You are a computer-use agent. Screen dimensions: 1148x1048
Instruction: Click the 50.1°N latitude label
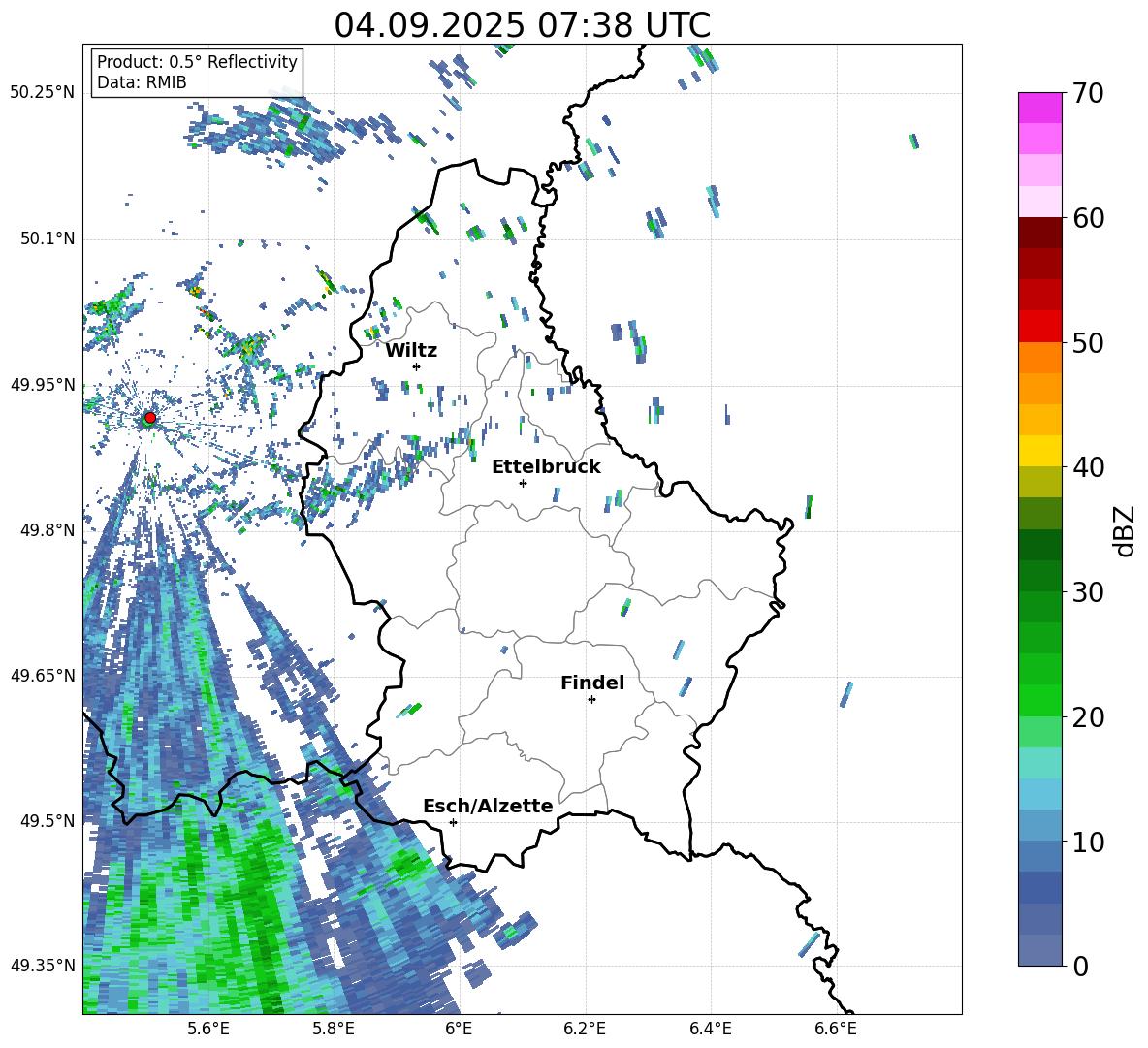pyautogui.click(x=47, y=238)
